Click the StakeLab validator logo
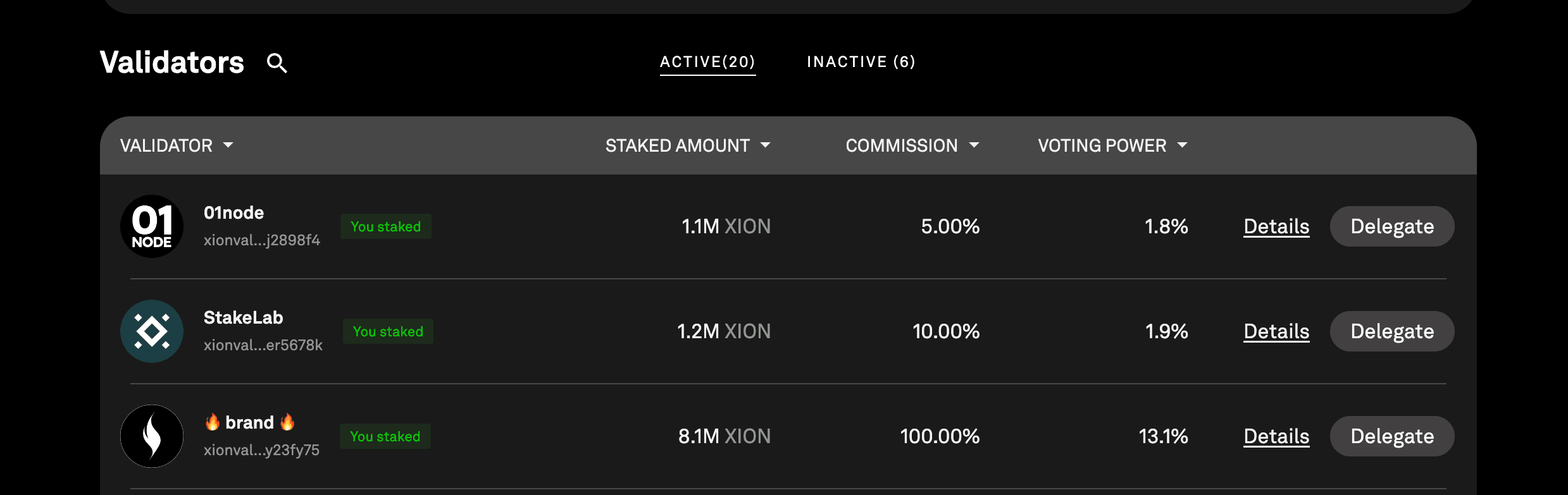Image resolution: width=1568 pixels, height=495 pixels. pyautogui.click(x=152, y=331)
